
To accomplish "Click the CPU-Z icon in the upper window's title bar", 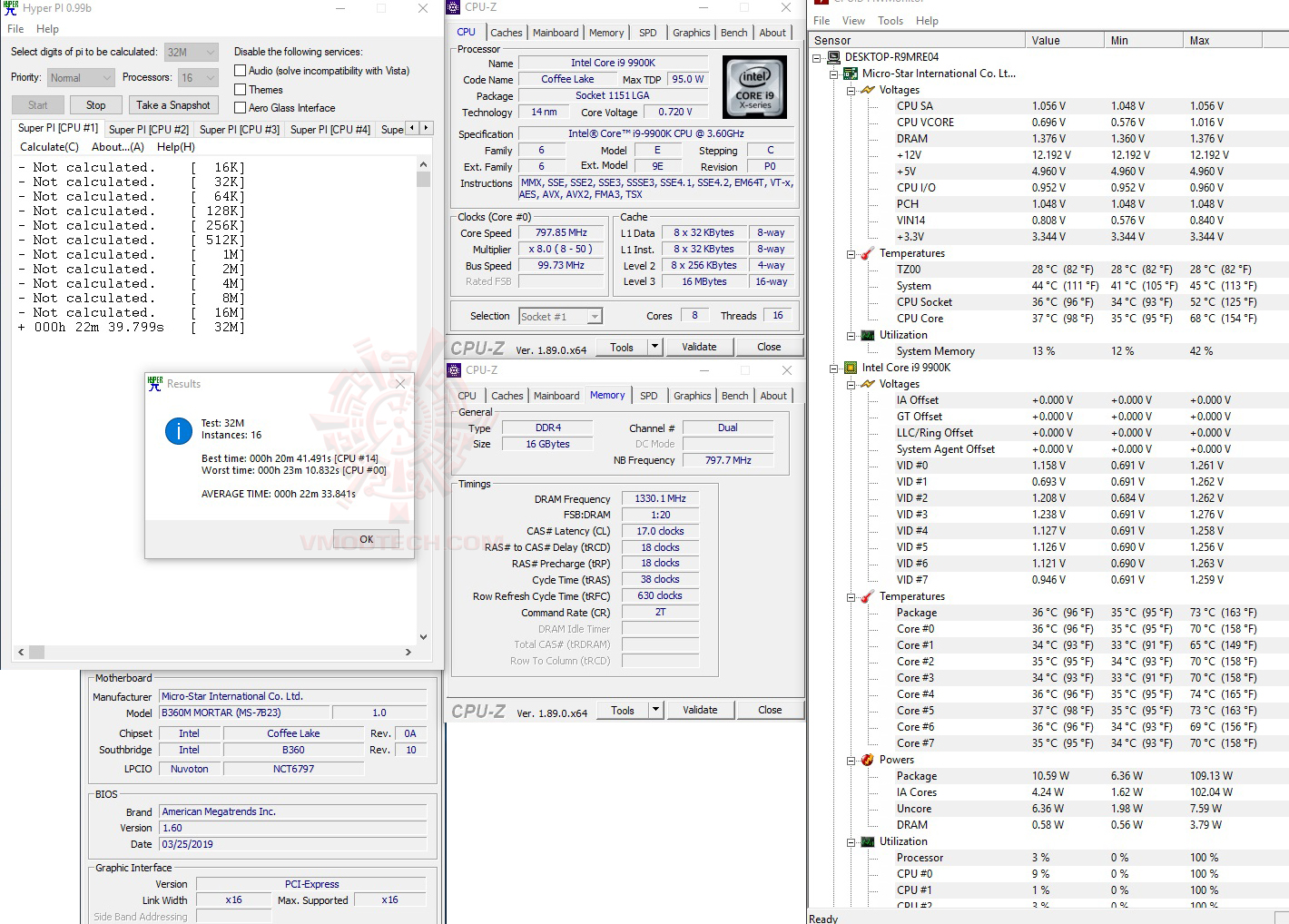I will pos(455,7).
